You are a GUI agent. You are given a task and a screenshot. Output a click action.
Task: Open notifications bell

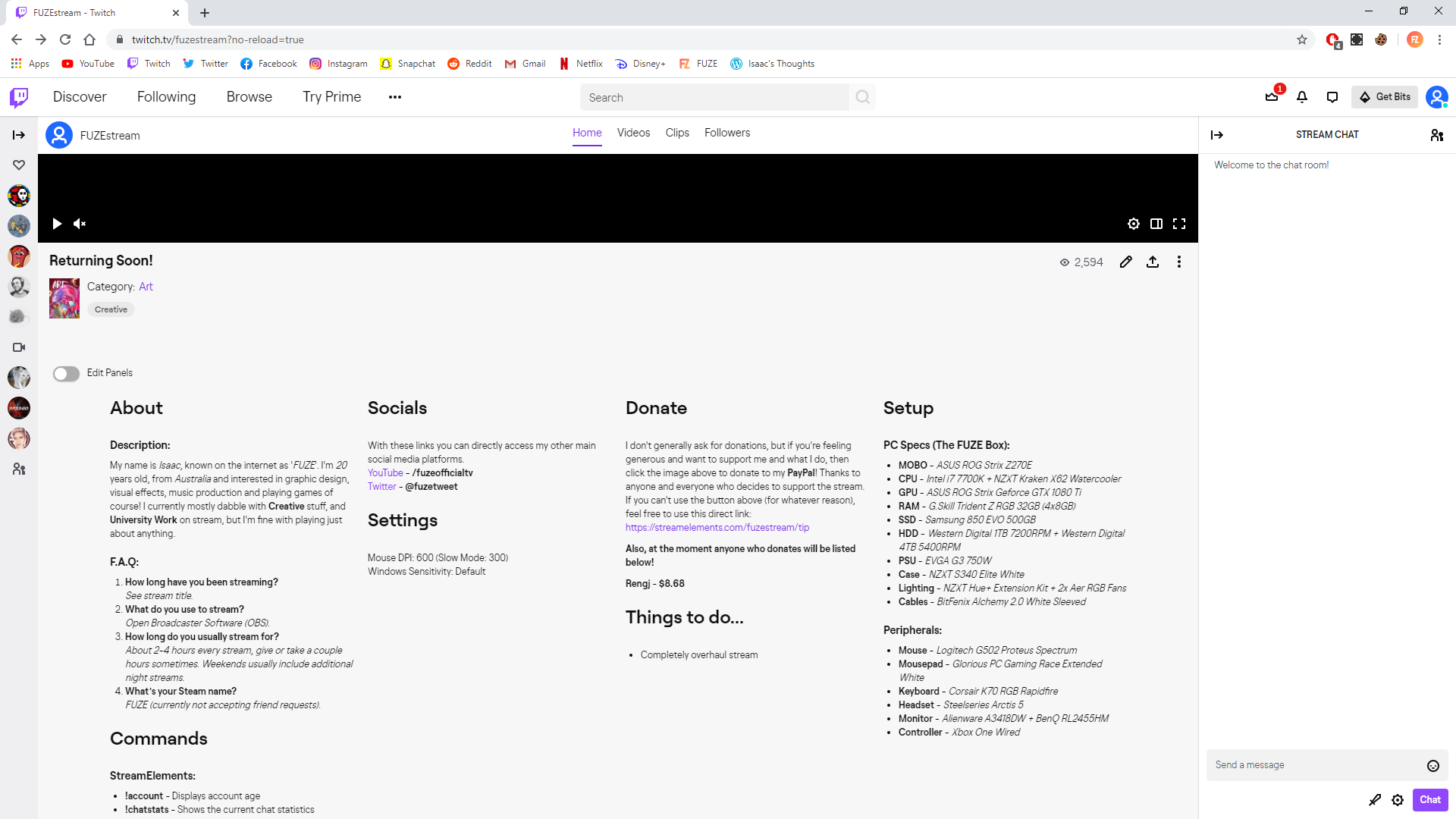[1302, 97]
